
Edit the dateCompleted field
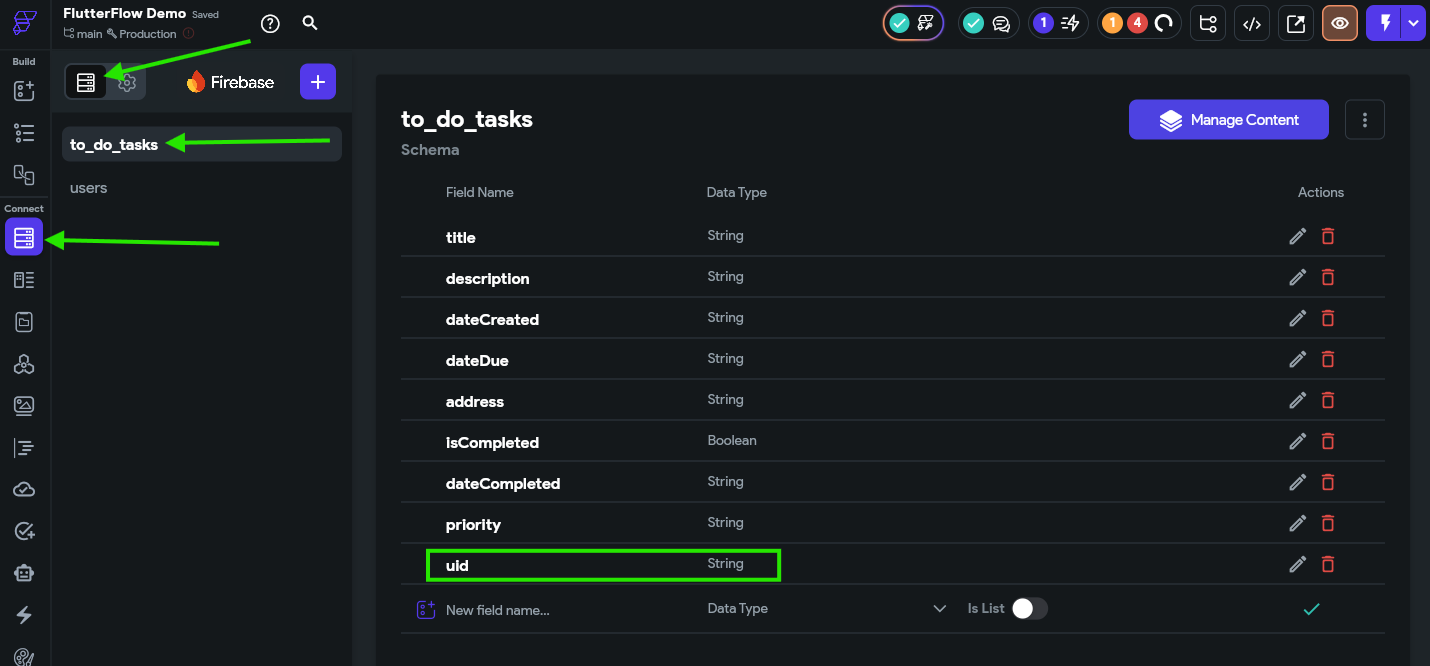point(1298,482)
